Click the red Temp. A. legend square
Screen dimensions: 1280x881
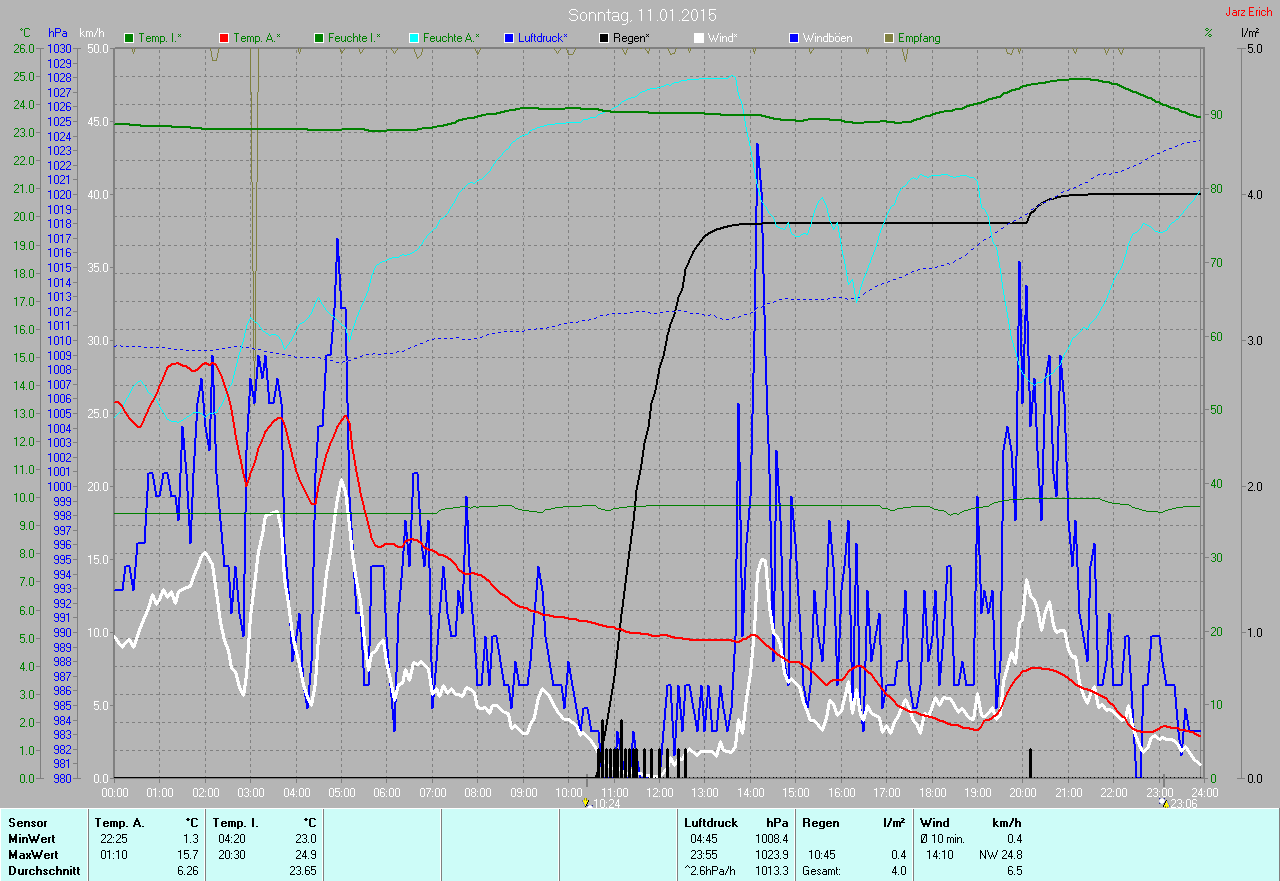click(223, 38)
